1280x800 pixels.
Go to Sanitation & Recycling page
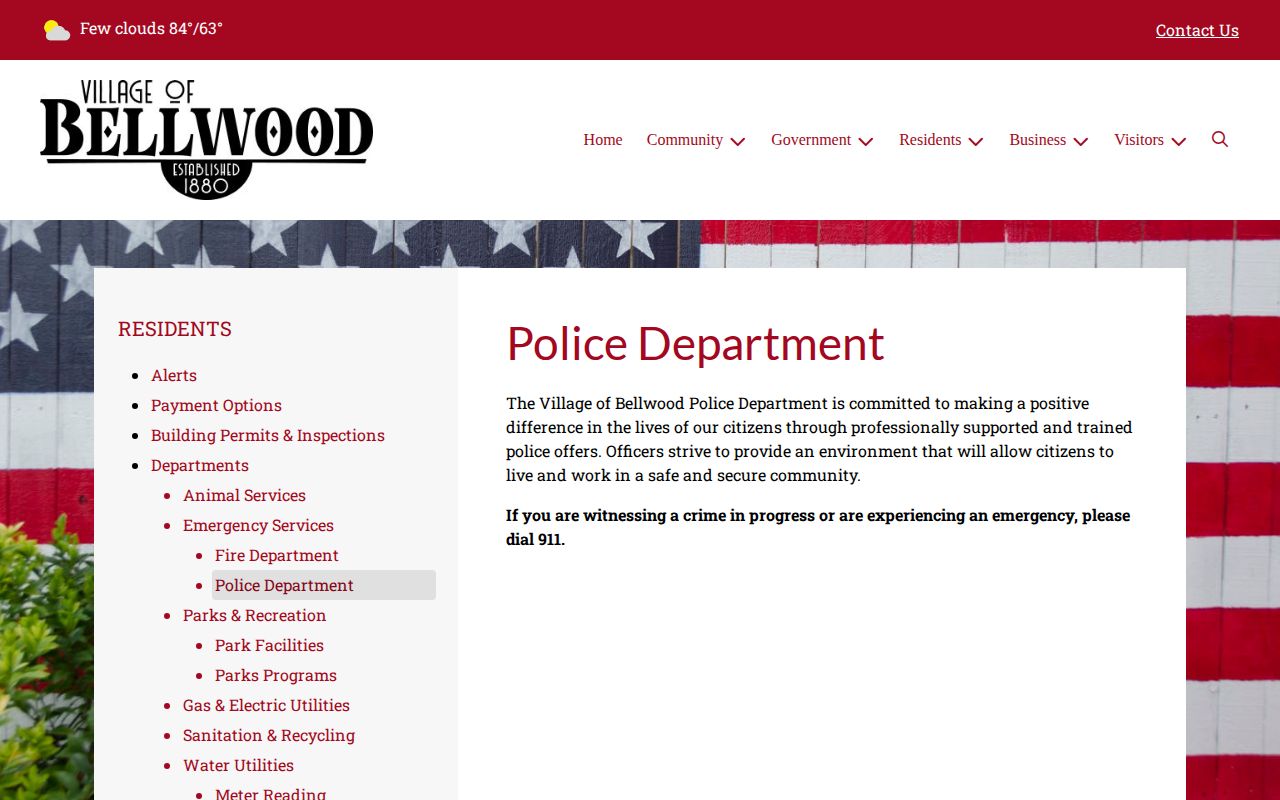click(269, 735)
